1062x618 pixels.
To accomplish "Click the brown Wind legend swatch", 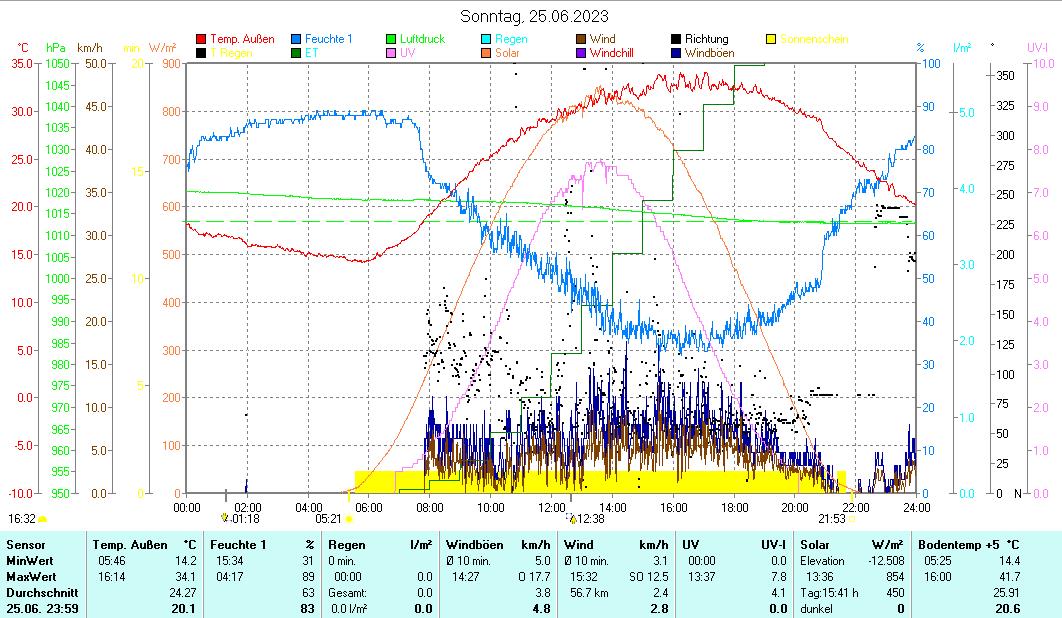I will tap(580, 39).
